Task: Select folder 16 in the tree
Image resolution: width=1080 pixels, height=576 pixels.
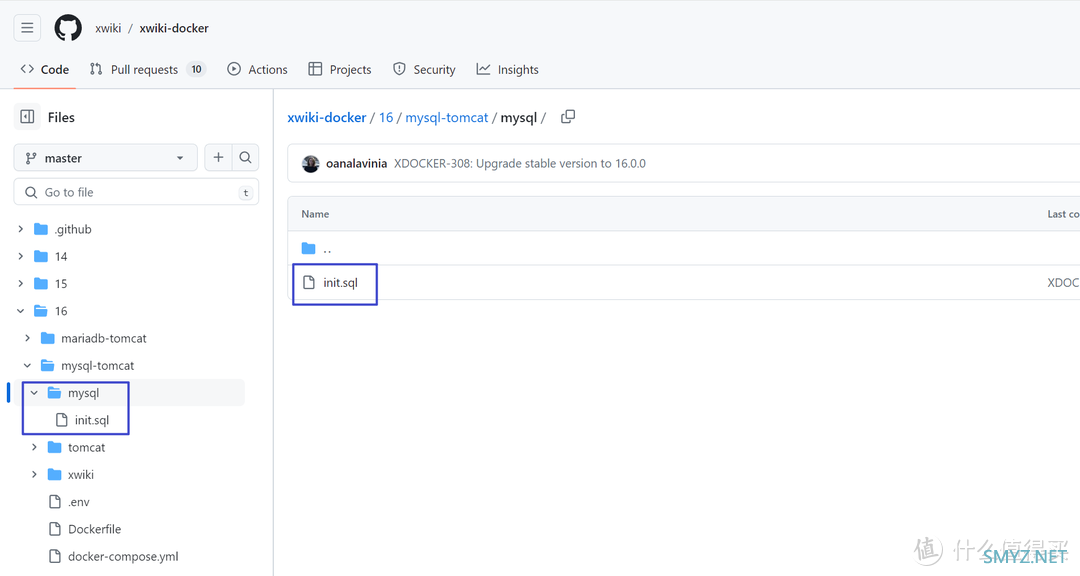Action: click(61, 311)
